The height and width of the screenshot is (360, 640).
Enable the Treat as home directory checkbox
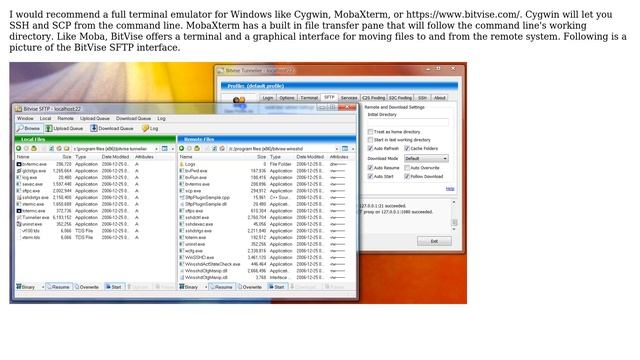[x=370, y=132]
